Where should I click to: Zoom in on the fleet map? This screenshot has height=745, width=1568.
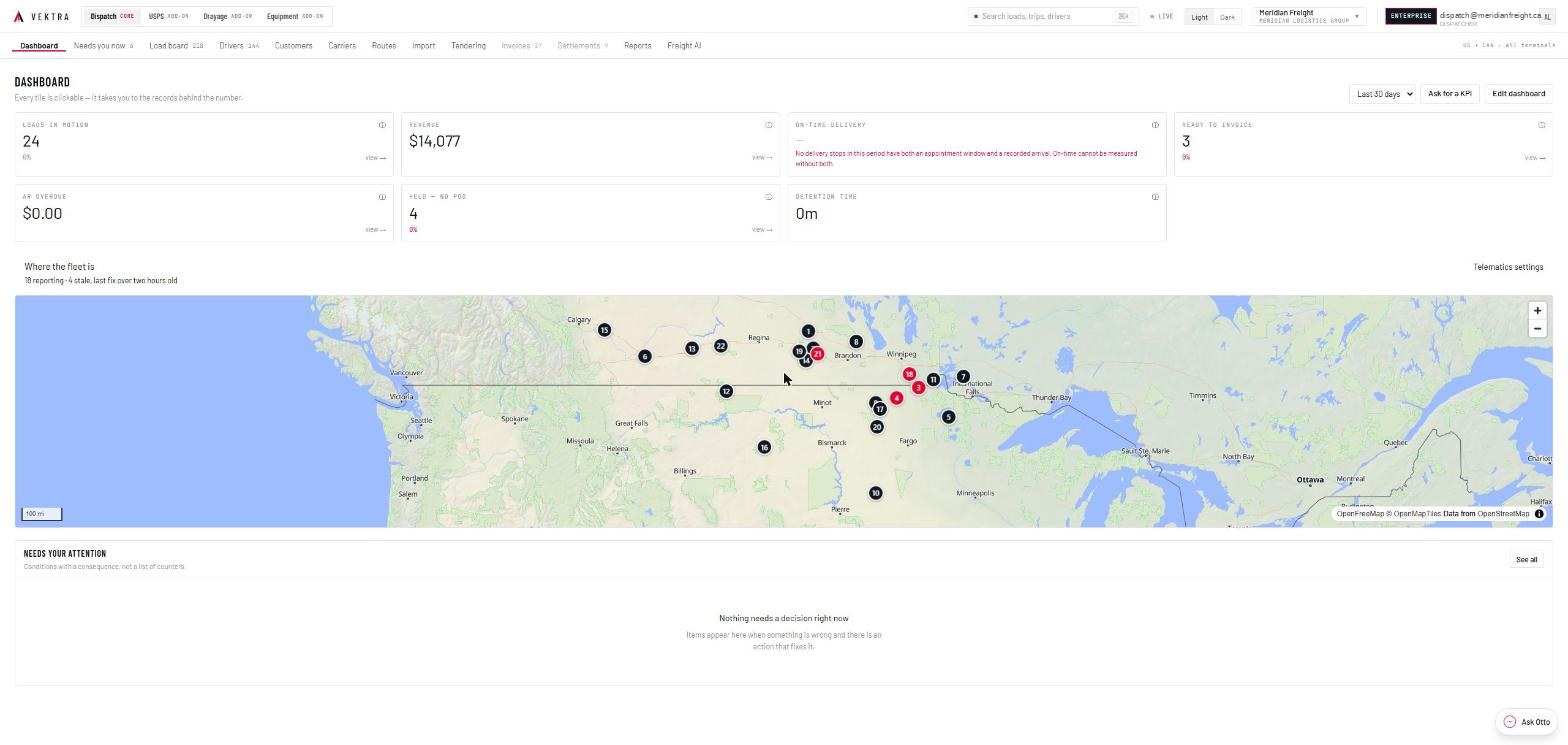tap(1537, 311)
